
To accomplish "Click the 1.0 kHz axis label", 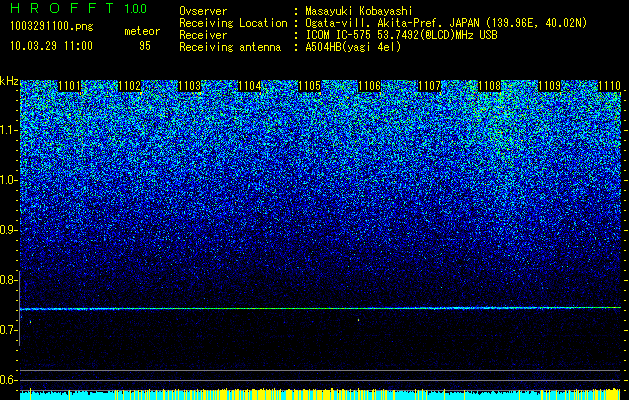I will click(8, 180).
